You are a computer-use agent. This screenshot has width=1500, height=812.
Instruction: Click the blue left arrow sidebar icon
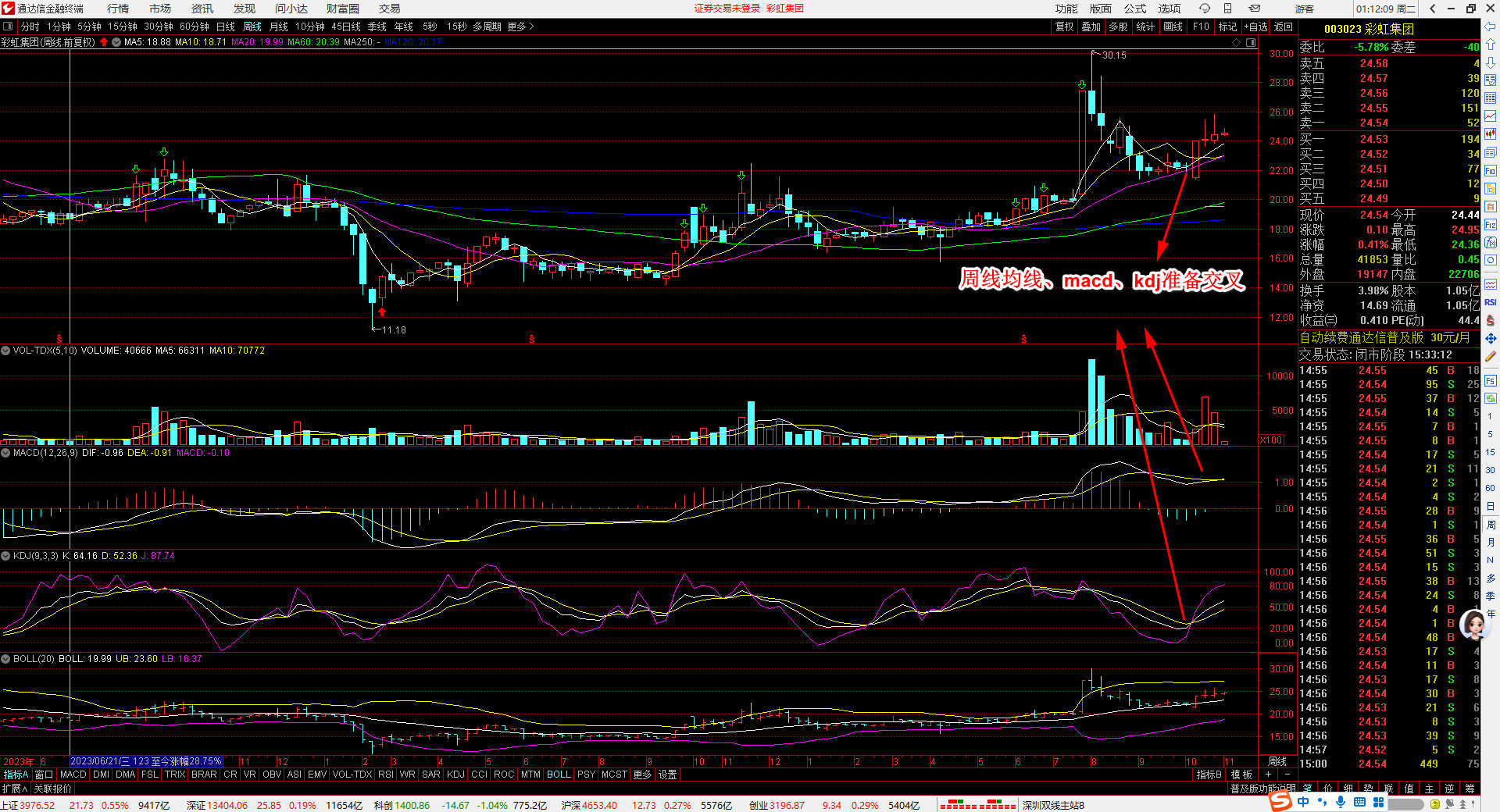click(1491, 27)
